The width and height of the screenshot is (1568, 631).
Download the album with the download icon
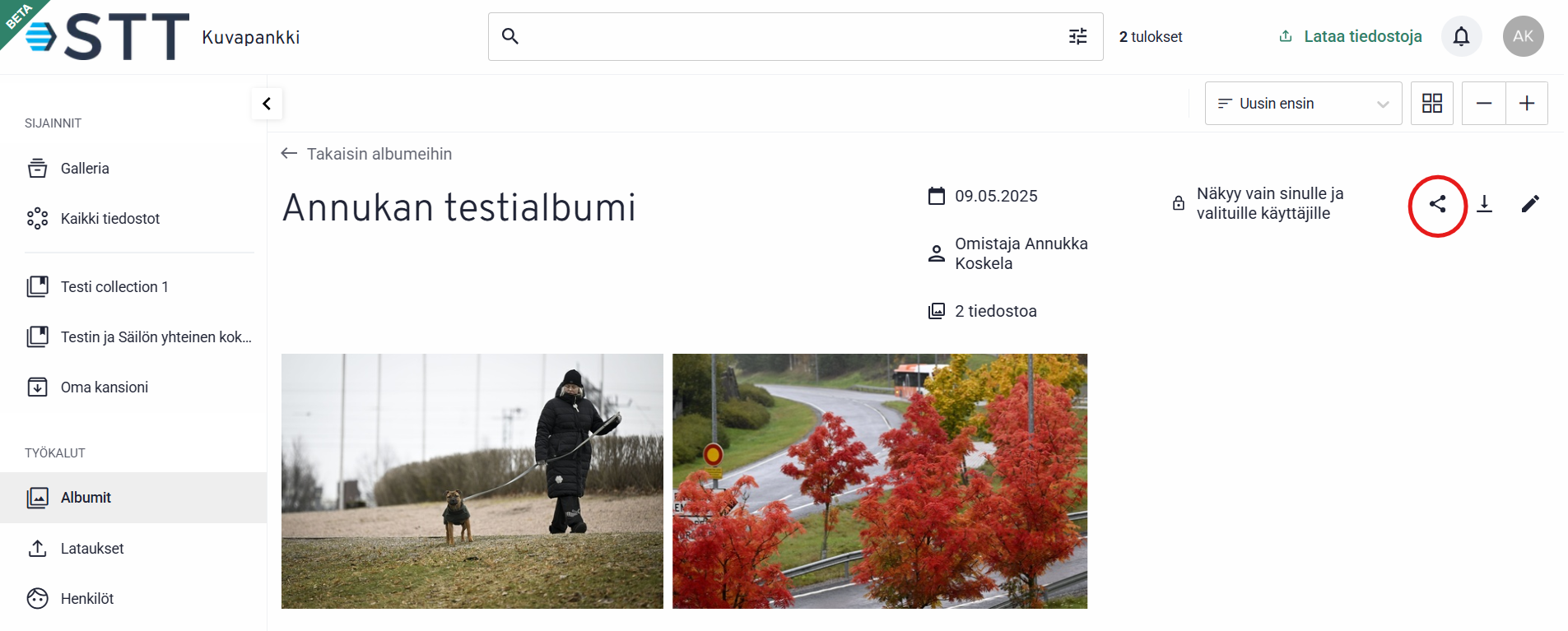click(1484, 204)
